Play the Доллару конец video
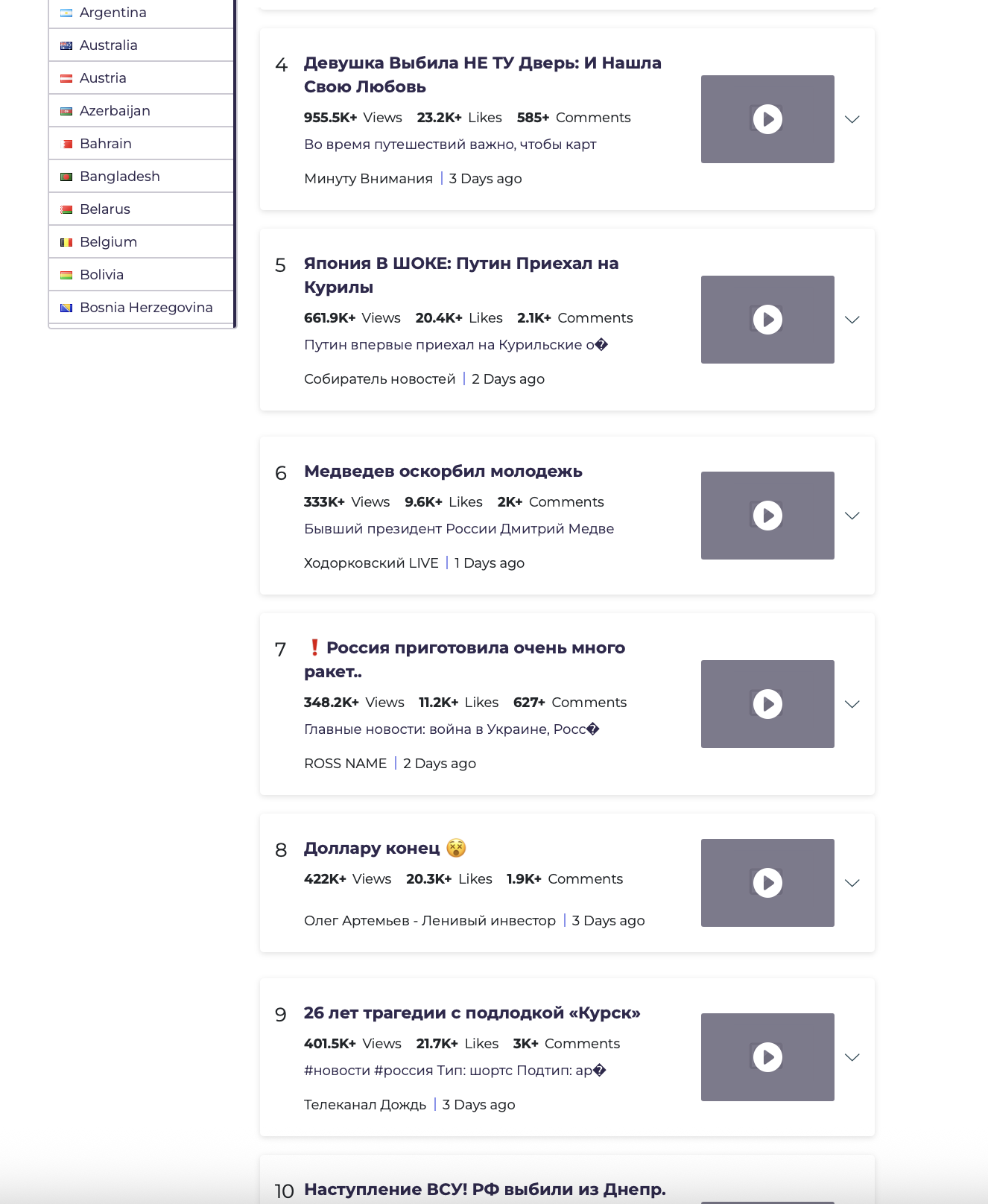988x1204 pixels. point(767,883)
